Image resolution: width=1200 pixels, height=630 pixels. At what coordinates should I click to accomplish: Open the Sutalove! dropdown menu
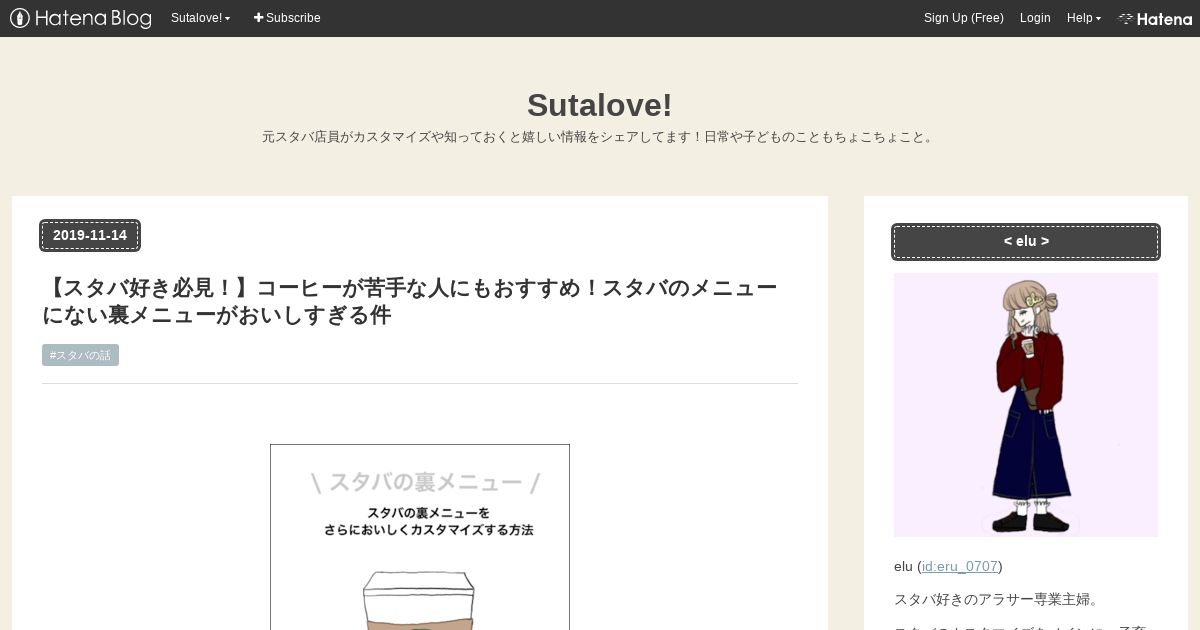[x=200, y=18]
